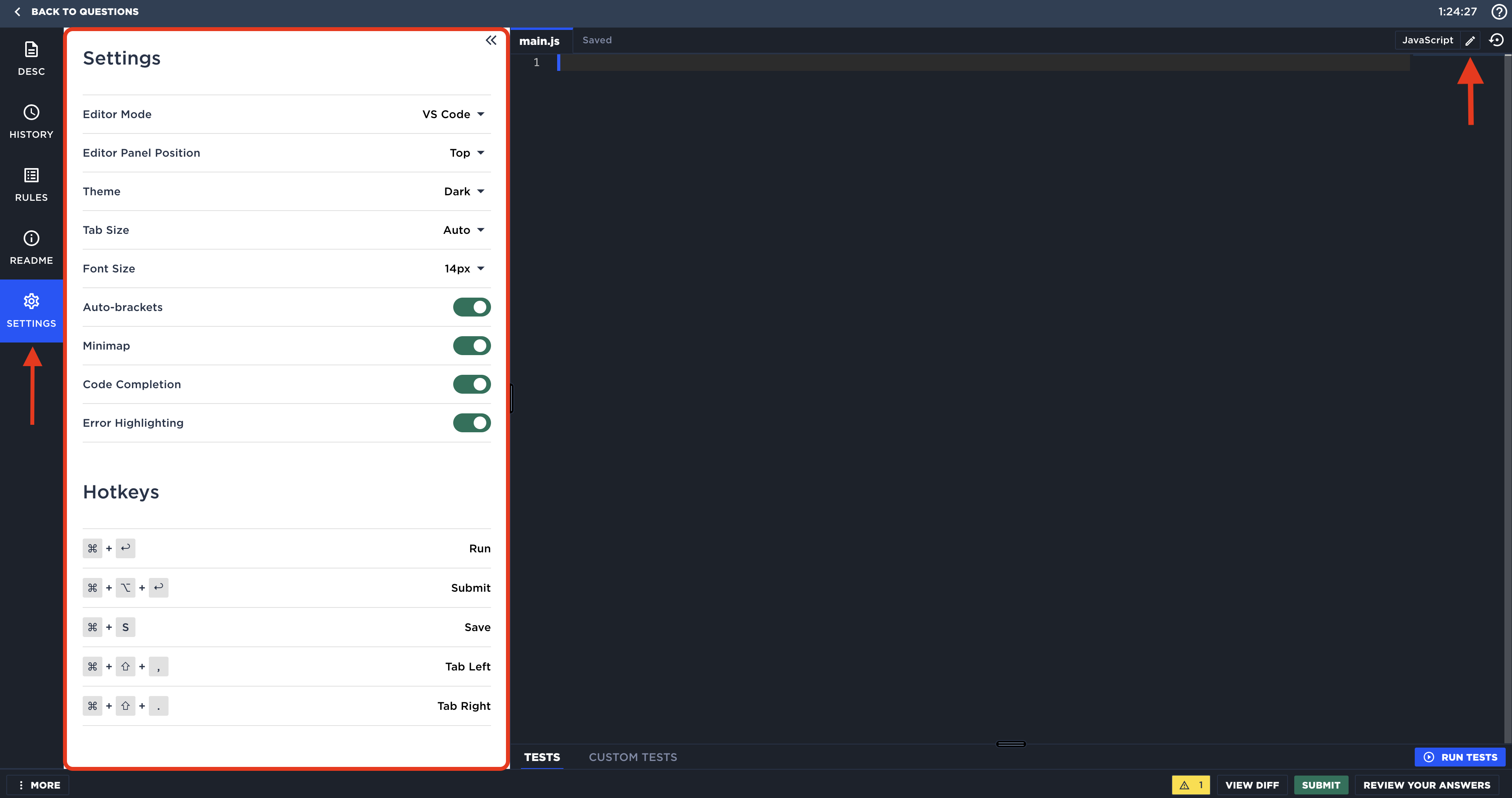Image resolution: width=1512 pixels, height=798 pixels.
Task: Open the DESC sidebar panel
Action: click(x=31, y=58)
